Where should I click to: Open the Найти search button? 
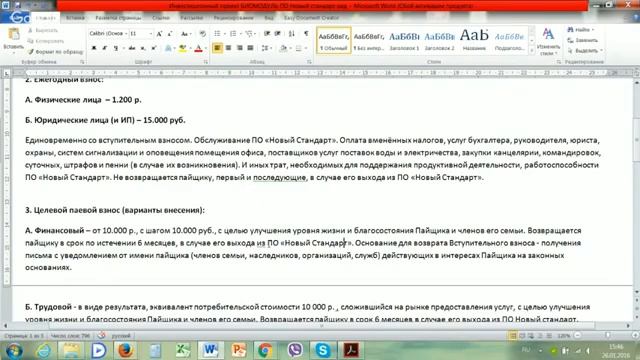click(x=580, y=30)
